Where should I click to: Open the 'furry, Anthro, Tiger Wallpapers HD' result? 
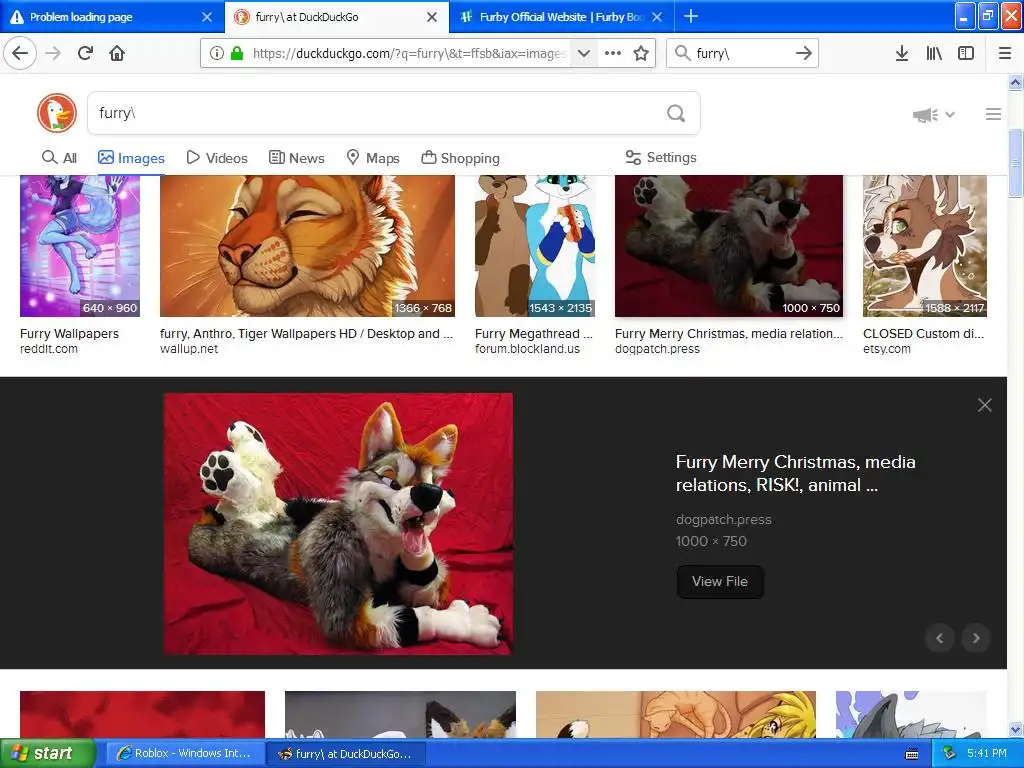click(306, 334)
